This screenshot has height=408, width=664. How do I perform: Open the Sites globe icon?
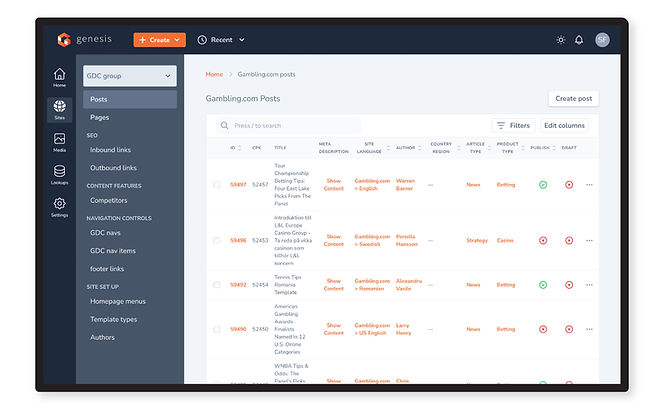click(59, 109)
